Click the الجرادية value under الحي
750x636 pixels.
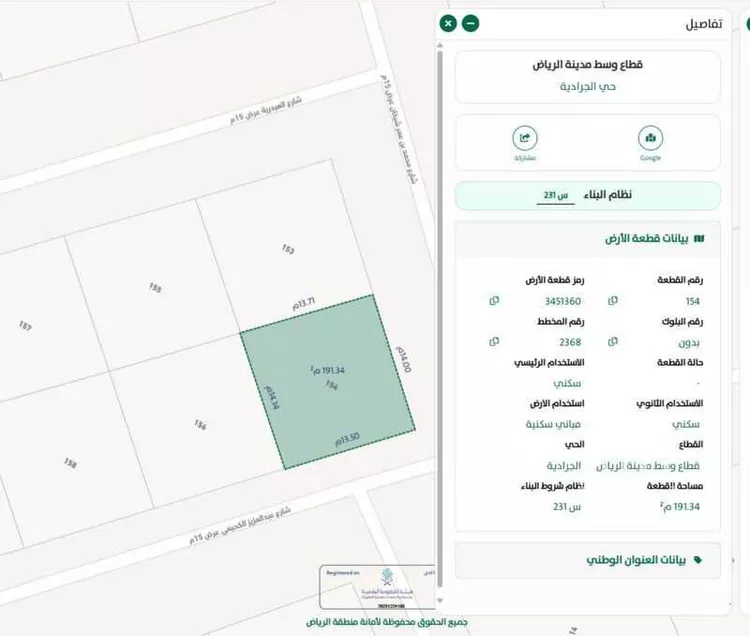(564, 465)
